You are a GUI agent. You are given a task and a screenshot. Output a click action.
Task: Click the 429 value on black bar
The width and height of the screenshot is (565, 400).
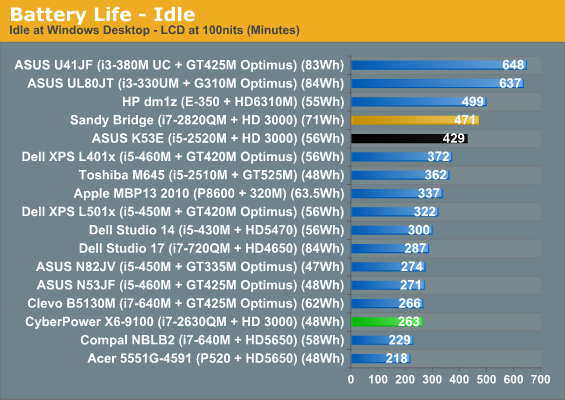pyautogui.click(x=454, y=139)
